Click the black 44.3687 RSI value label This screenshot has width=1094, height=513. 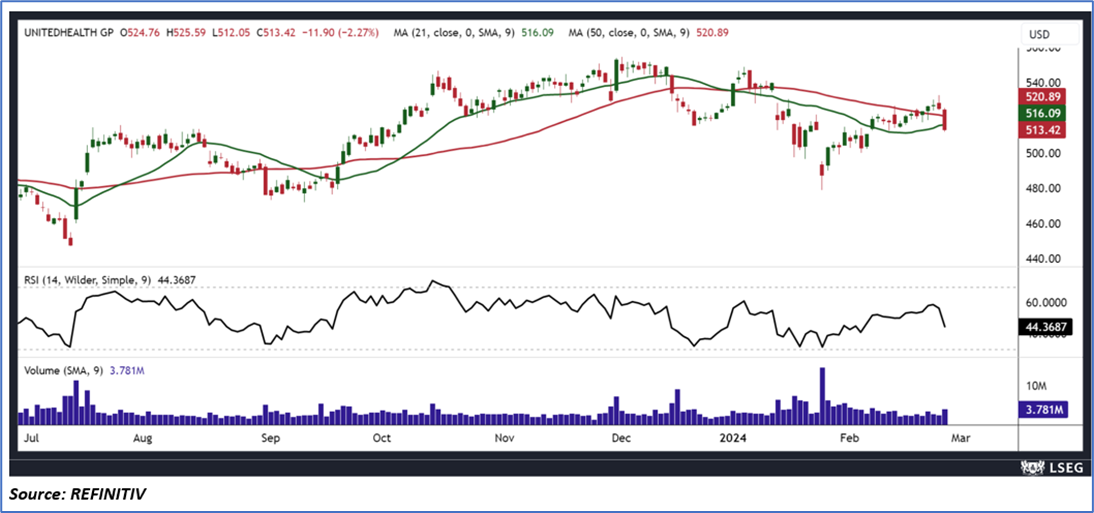pos(1044,325)
